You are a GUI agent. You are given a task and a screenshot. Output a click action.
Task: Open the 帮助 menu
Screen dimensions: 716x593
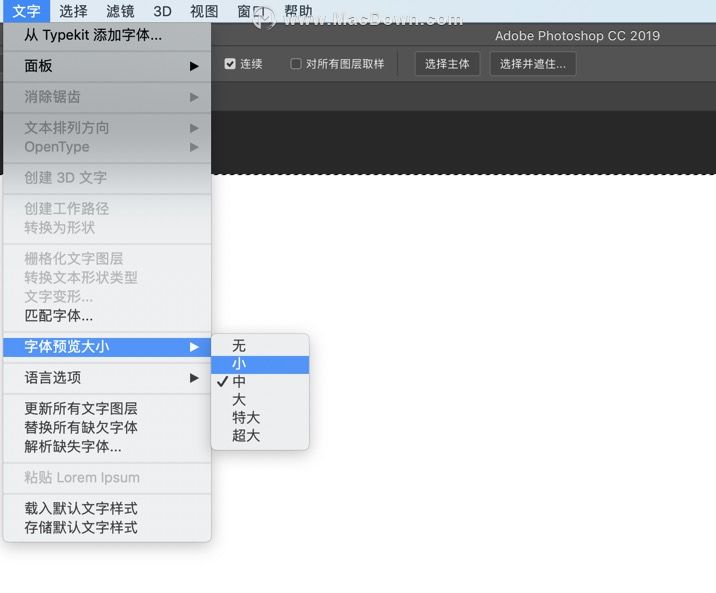(x=298, y=10)
